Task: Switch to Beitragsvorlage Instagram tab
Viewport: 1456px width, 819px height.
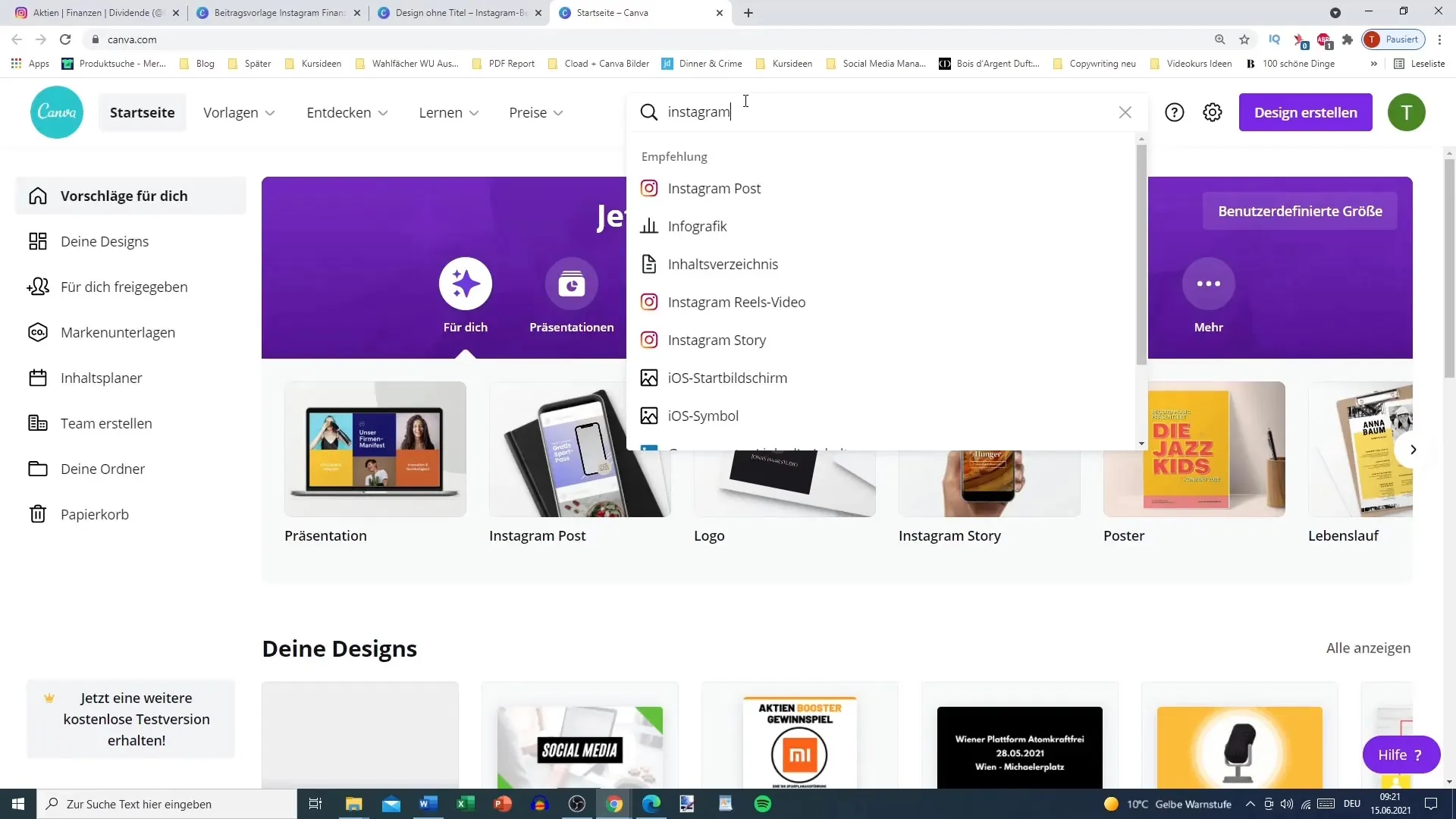Action: (279, 13)
